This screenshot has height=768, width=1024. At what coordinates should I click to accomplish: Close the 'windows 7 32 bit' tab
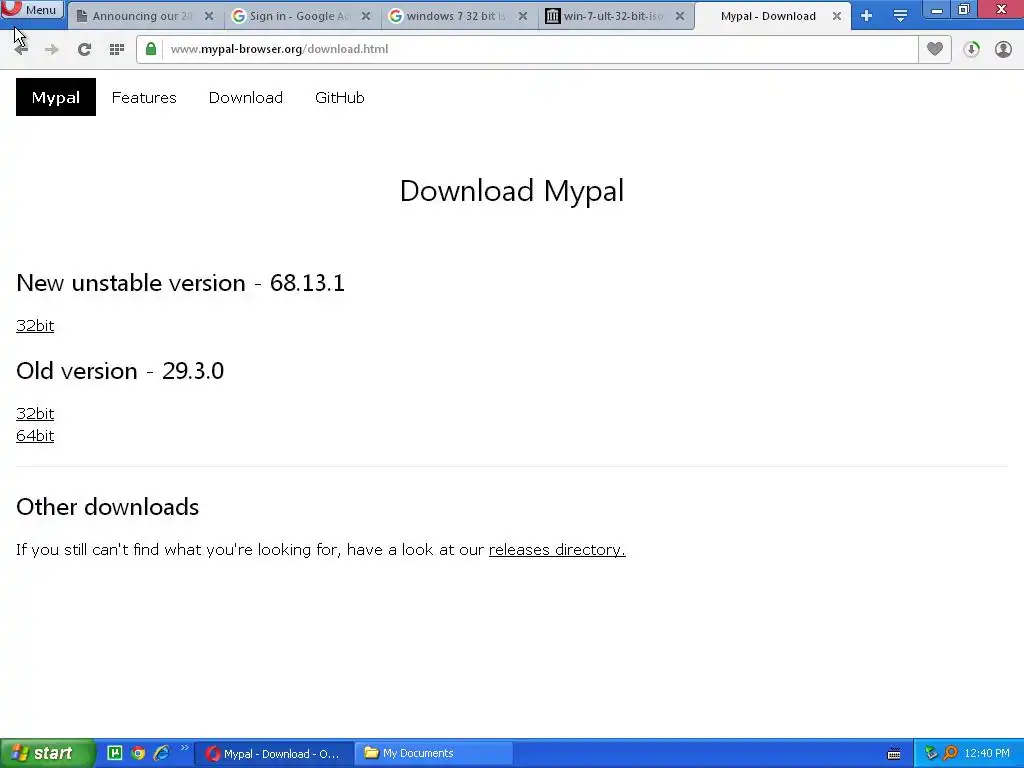522,16
